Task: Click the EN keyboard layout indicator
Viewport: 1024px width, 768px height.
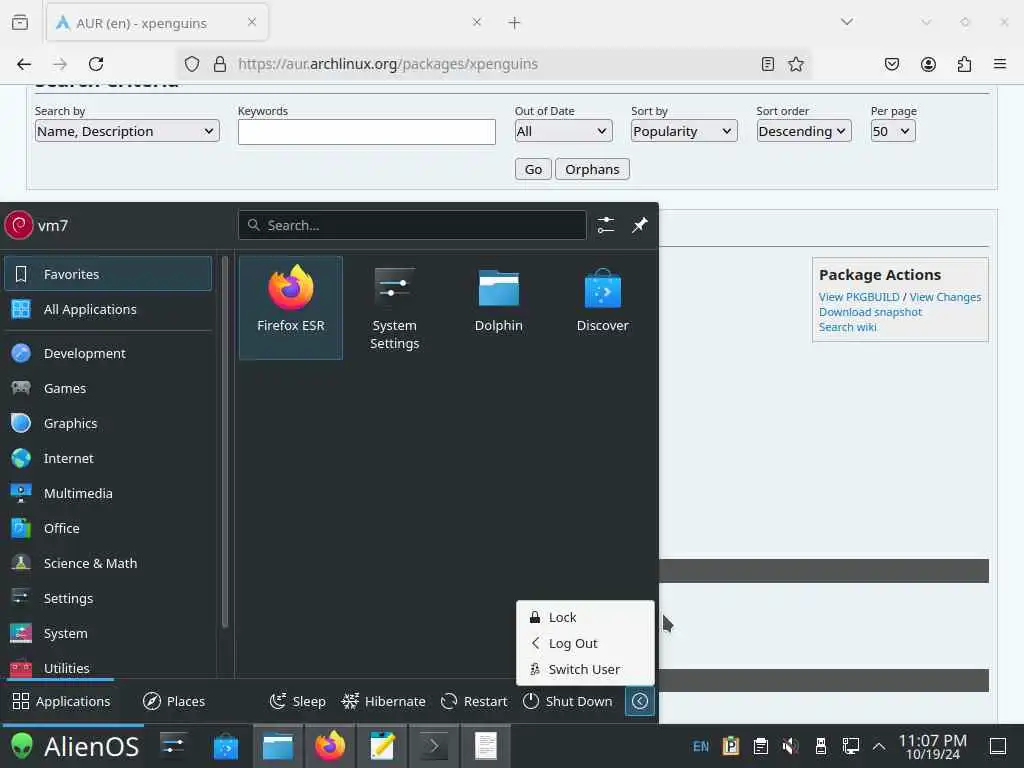Action: pos(701,746)
